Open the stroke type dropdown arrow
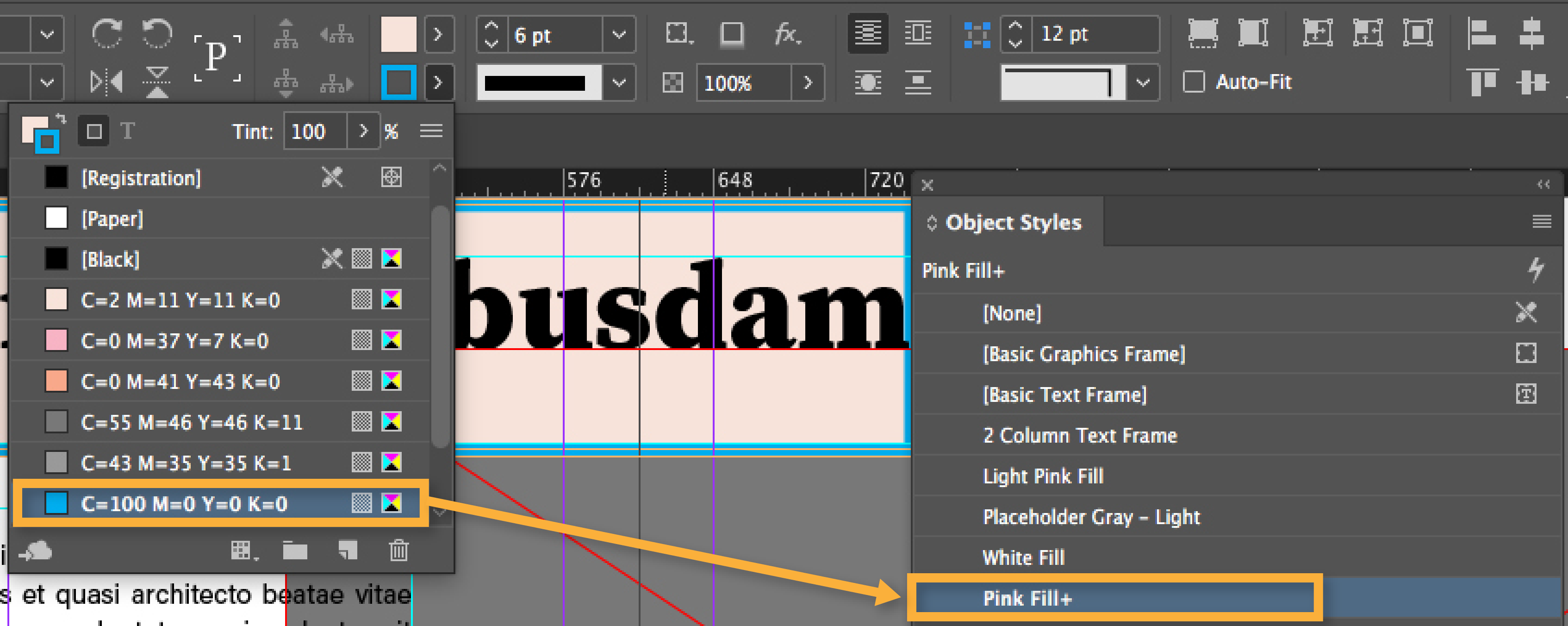This screenshot has height=626, width=1568. 618,82
